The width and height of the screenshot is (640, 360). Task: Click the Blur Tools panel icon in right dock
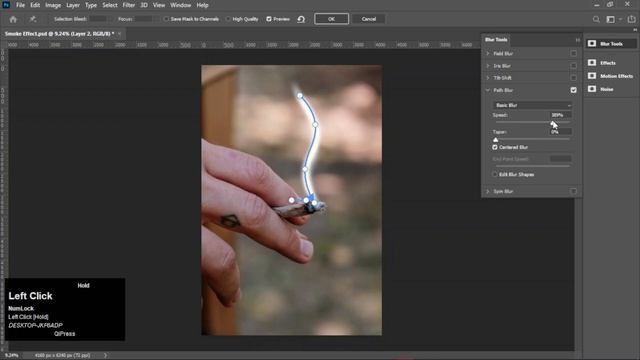point(592,44)
